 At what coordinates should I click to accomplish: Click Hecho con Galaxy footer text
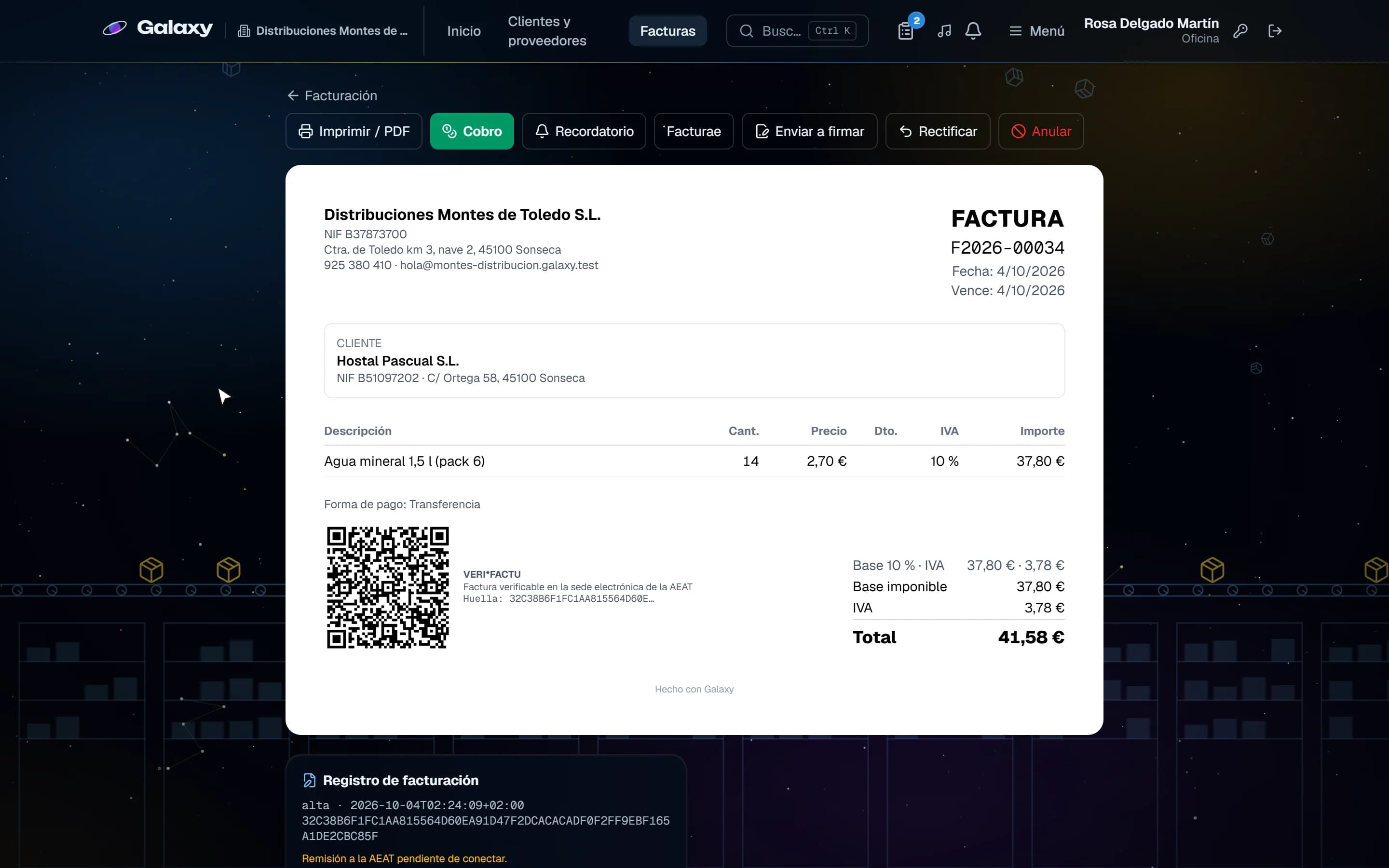click(x=694, y=690)
